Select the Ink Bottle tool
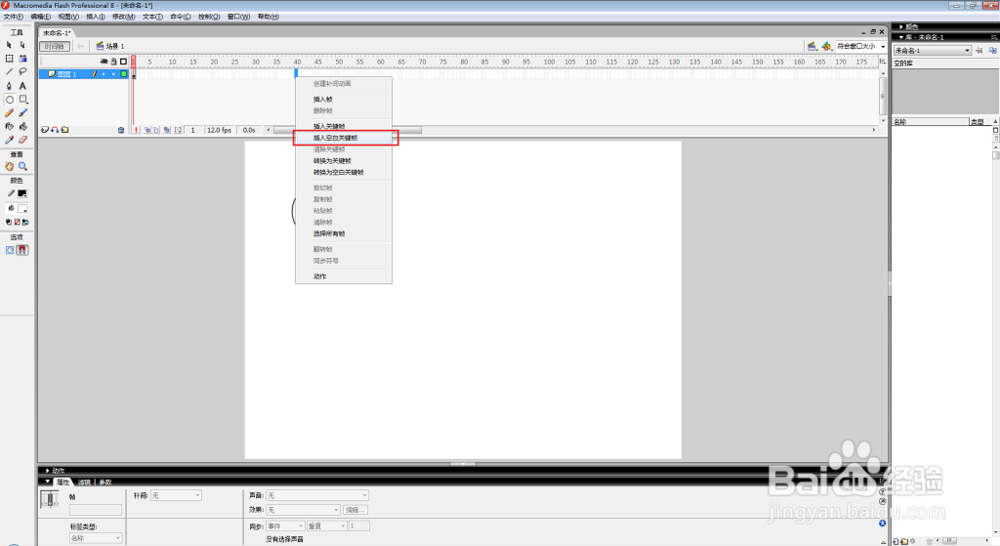Viewport: 1000px width, 546px height. [x=9, y=126]
